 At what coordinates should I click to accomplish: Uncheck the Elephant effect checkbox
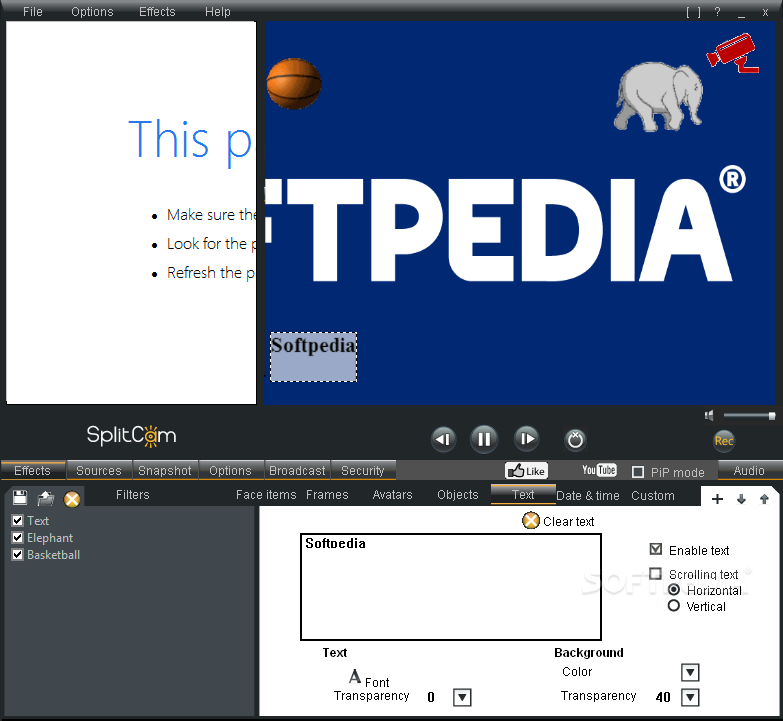point(17,537)
